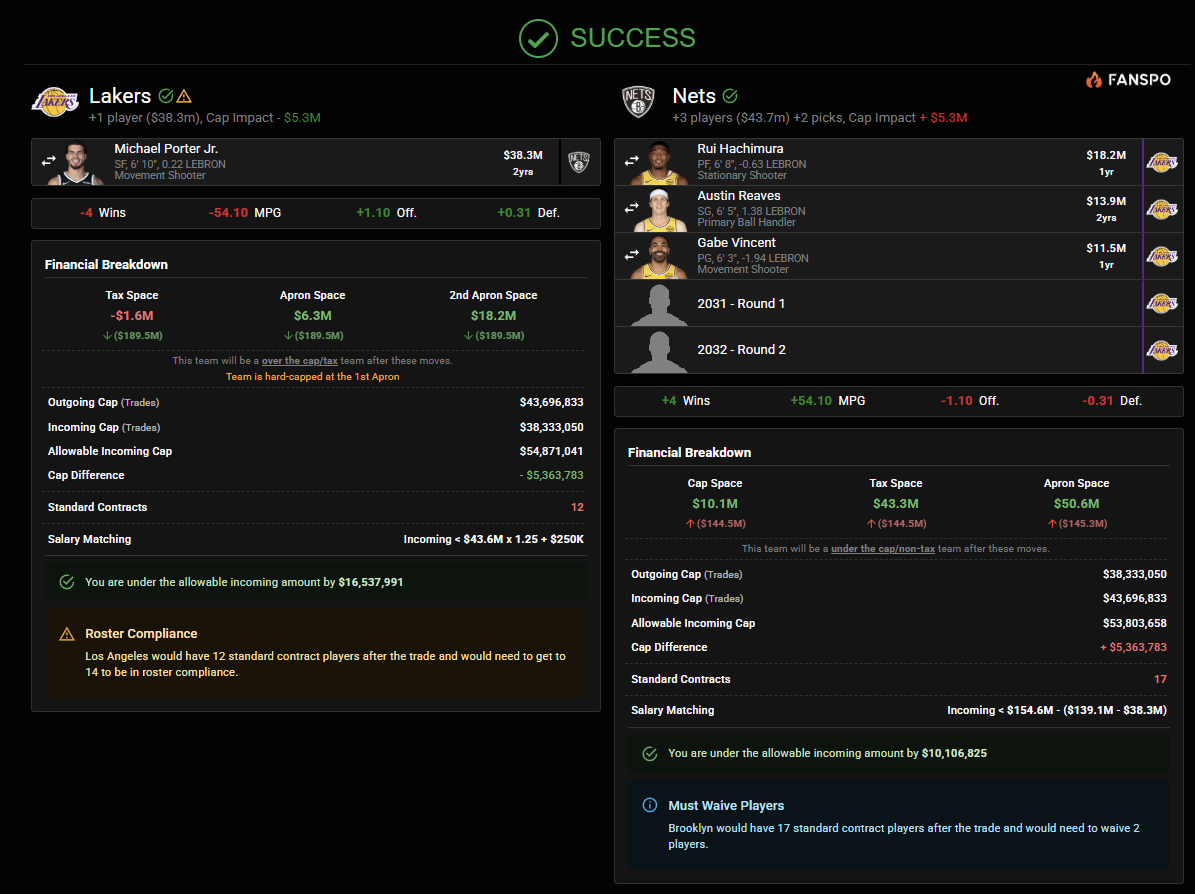The width and height of the screenshot is (1195, 894).
Task: Open the 'over the cap/tax' link
Action: (299, 361)
